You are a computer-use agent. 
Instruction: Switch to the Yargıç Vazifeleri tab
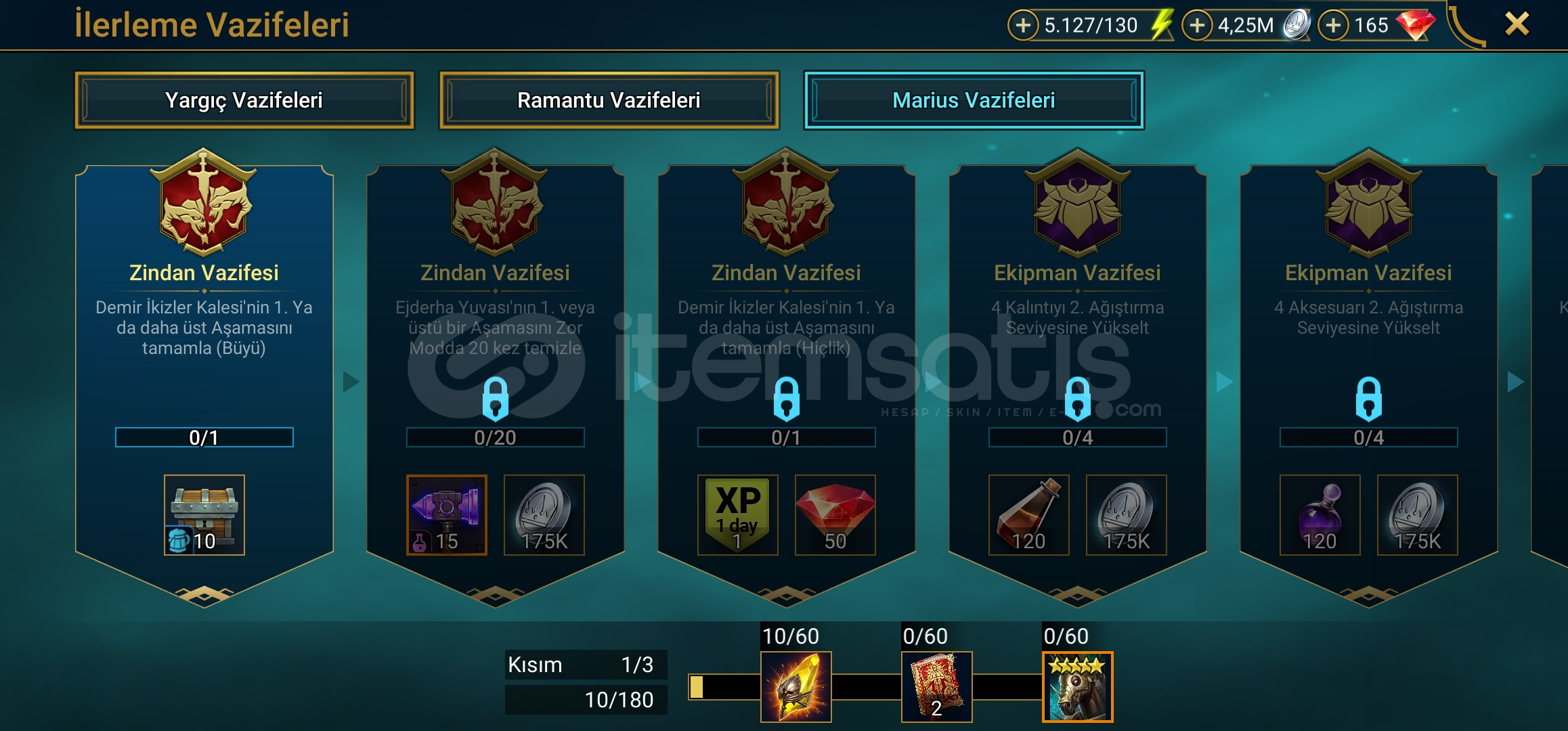(x=244, y=100)
